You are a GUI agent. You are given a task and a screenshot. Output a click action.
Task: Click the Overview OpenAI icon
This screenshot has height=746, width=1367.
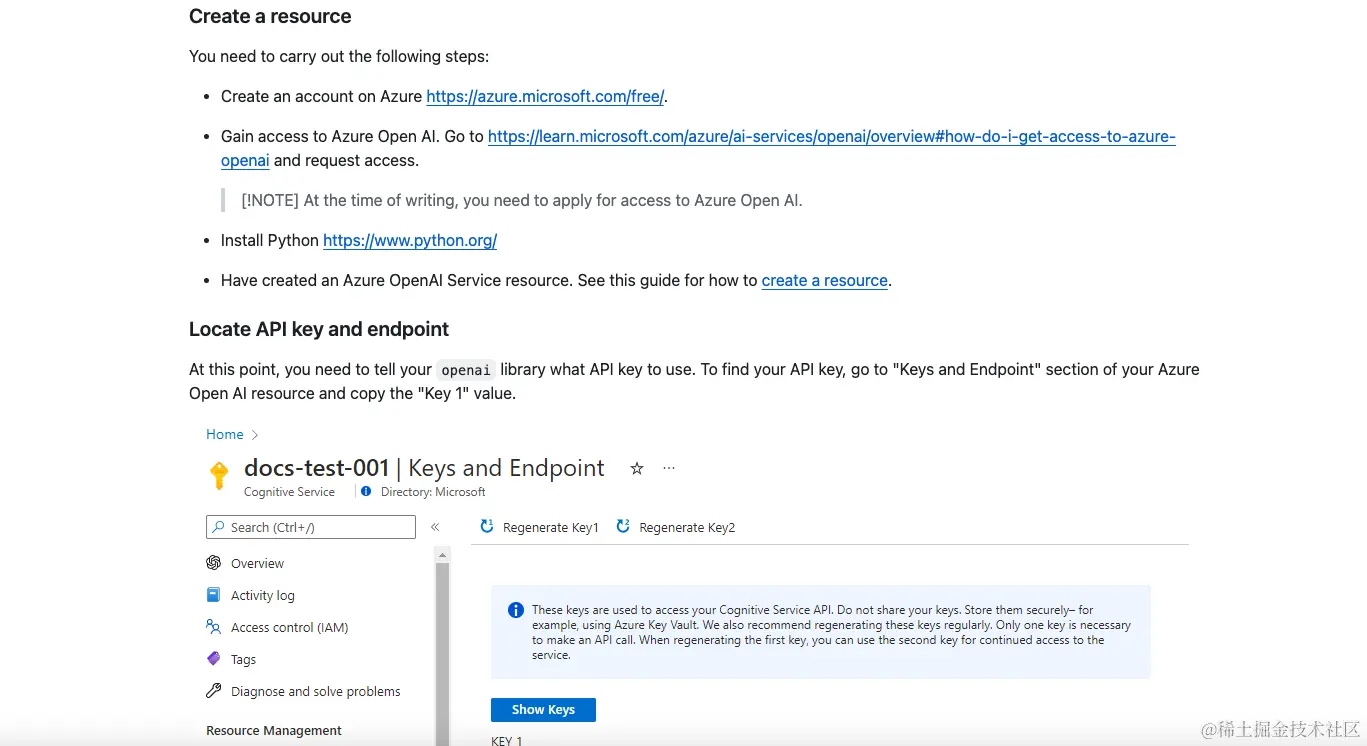(x=213, y=563)
